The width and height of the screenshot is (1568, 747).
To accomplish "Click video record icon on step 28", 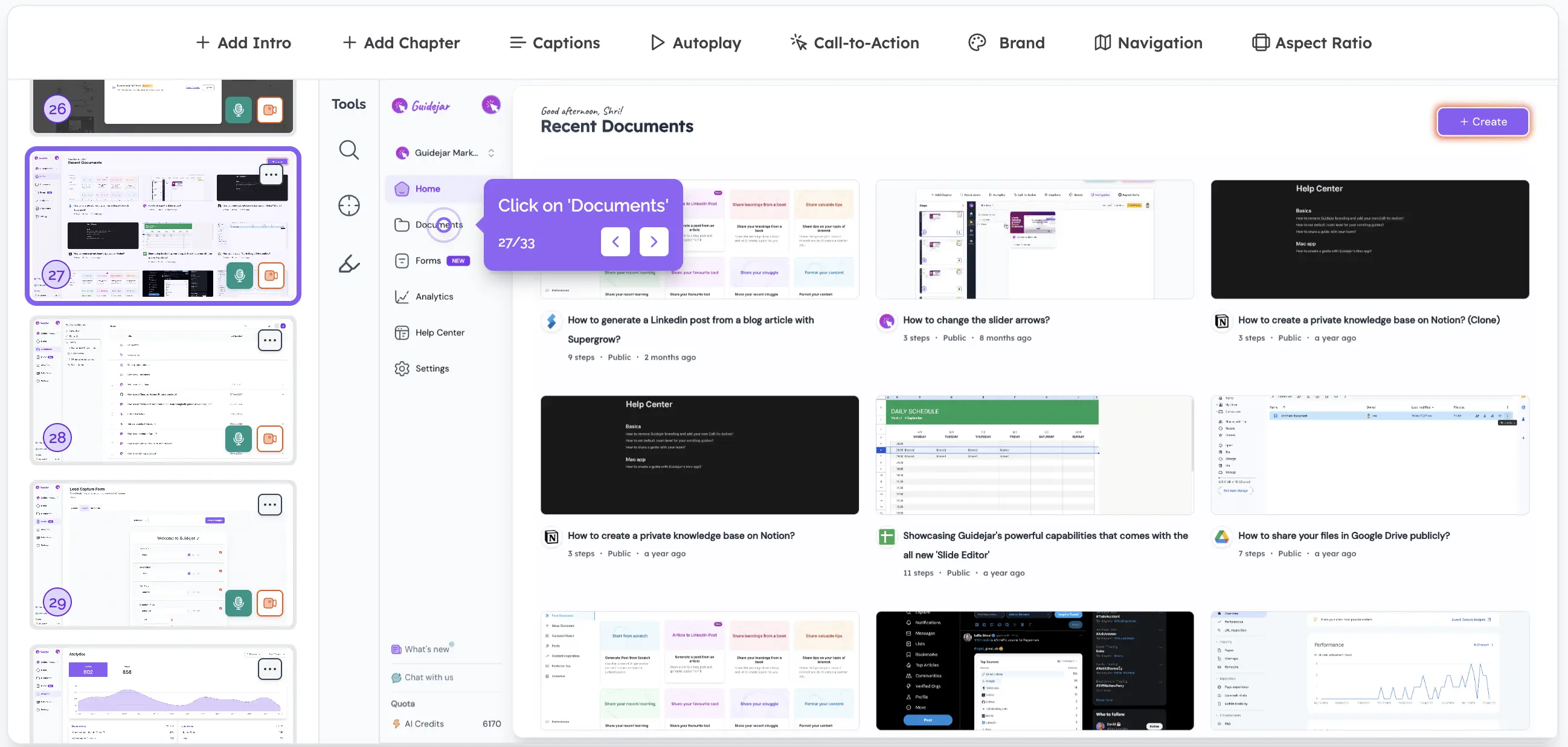I will pos(269,439).
